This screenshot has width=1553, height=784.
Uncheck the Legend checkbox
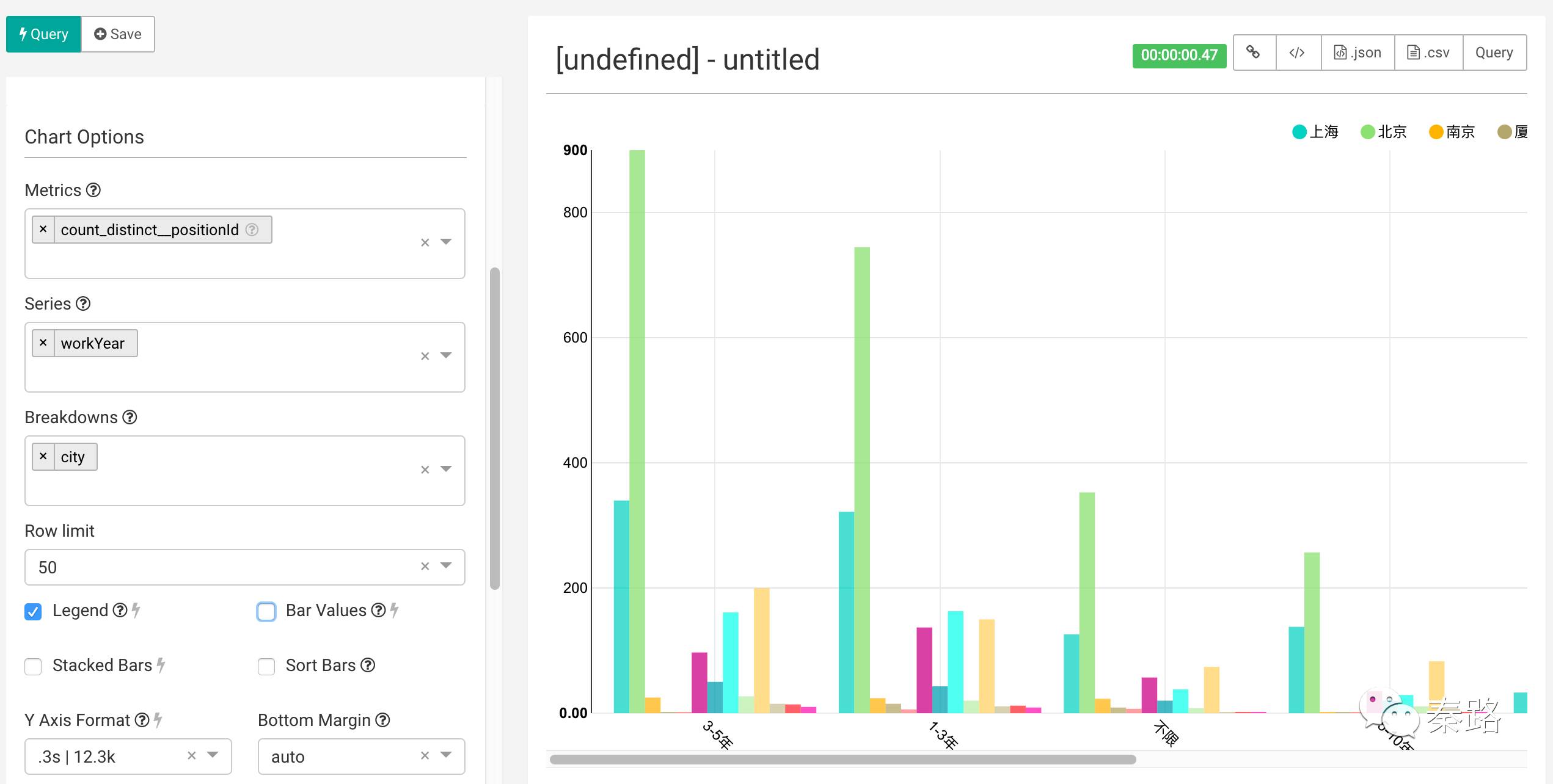pyautogui.click(x=33, y=611)
